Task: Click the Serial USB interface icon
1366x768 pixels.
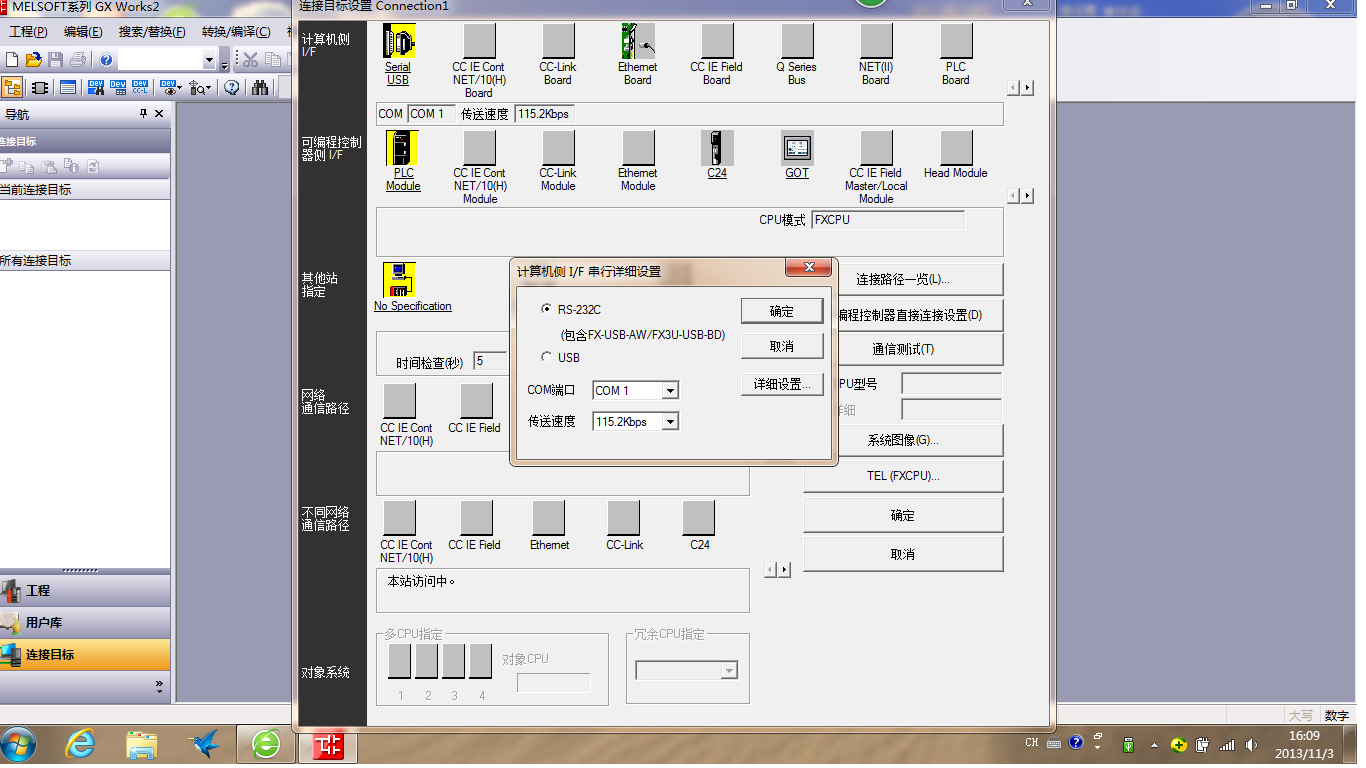Action: coord(398,42)
